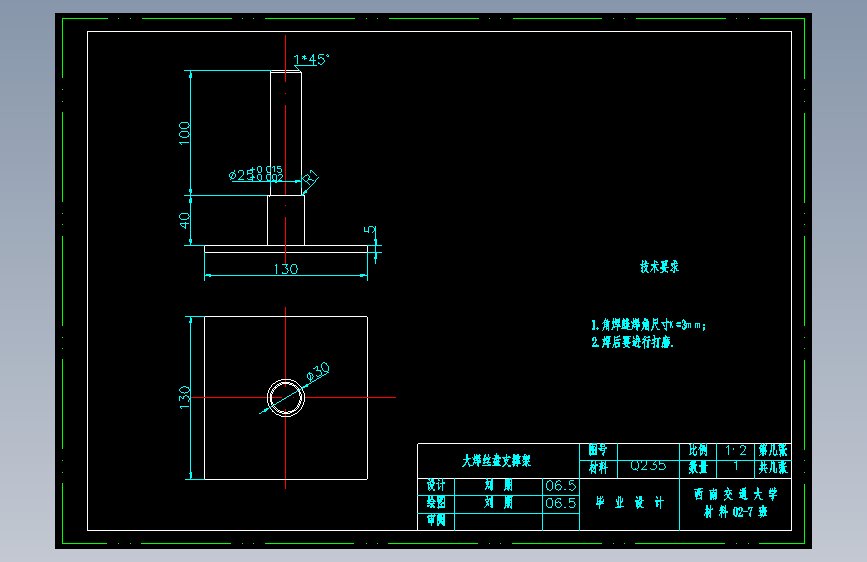
Task: Click the "比例" scale label
Action: (x=698, y=450)
